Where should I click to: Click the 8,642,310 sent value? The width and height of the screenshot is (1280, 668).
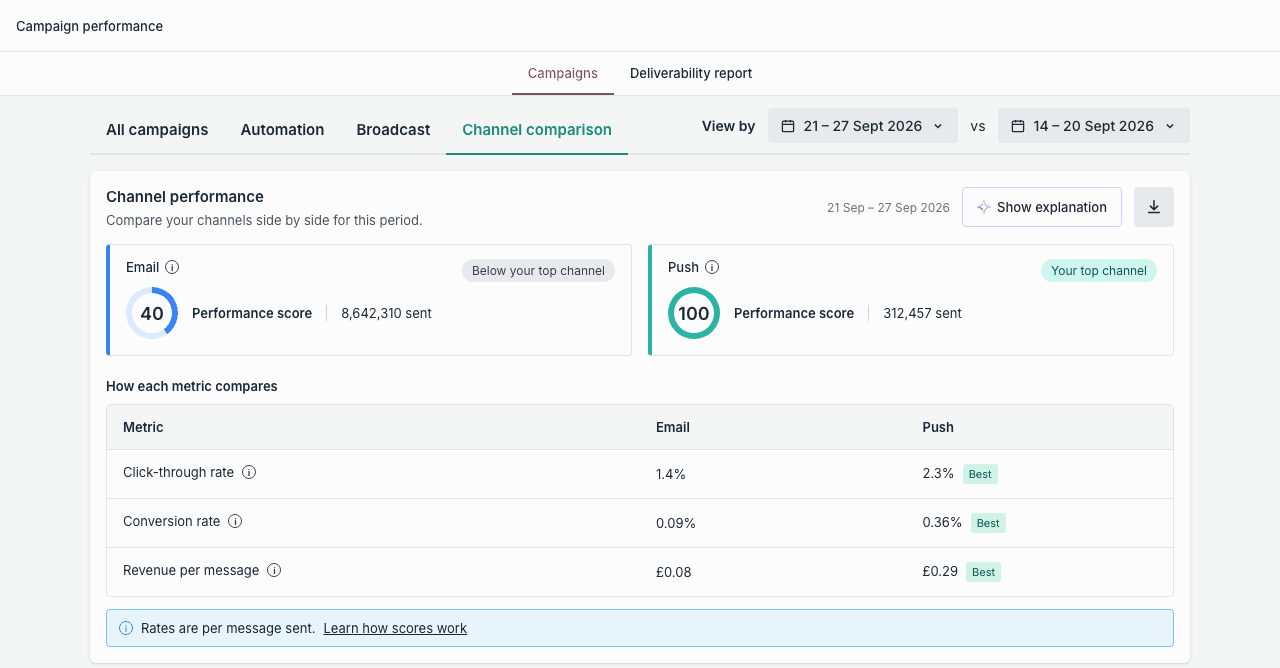point(386,313)
